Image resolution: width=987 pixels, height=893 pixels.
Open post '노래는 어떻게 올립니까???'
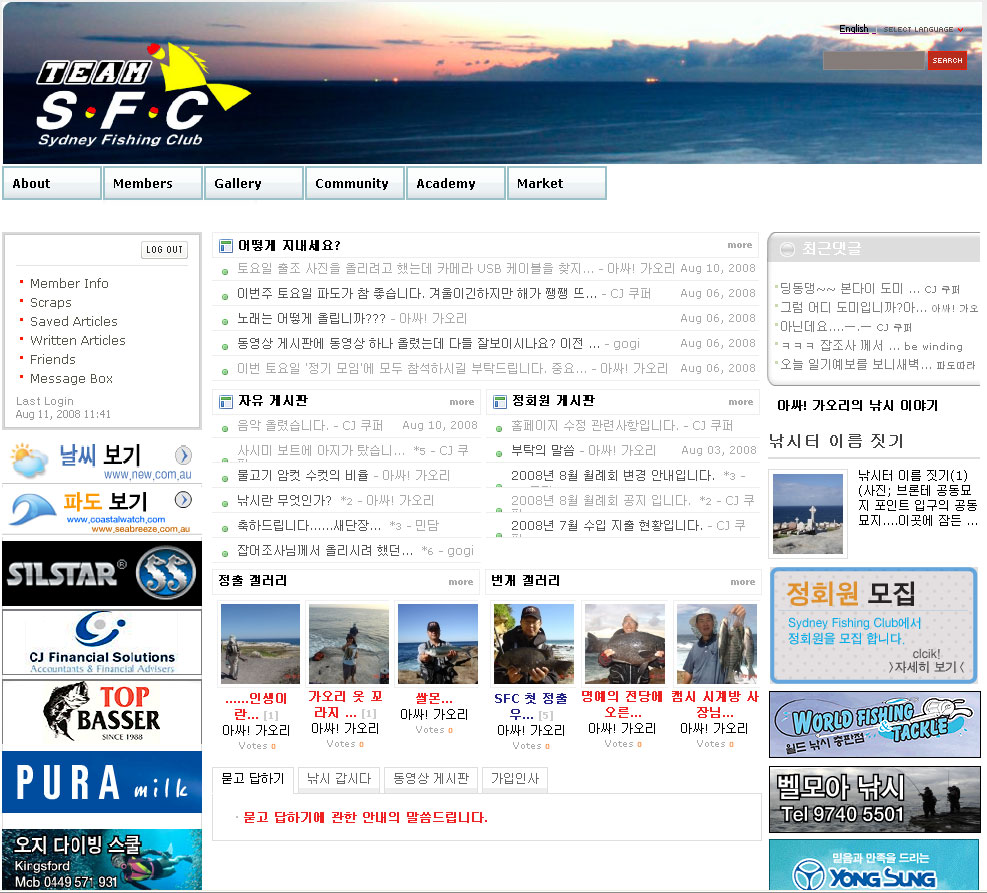311,318
